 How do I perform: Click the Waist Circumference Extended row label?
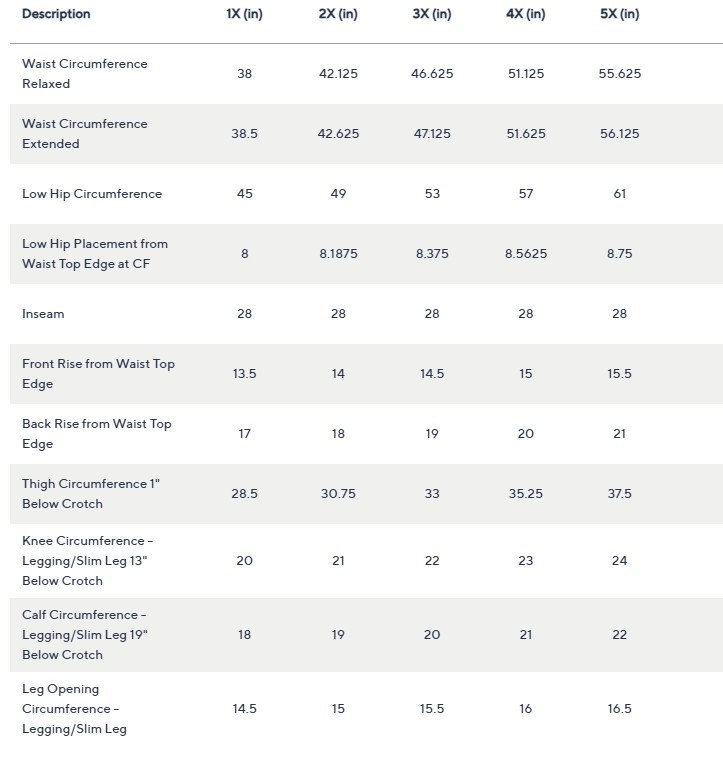(x=85, y=134)
